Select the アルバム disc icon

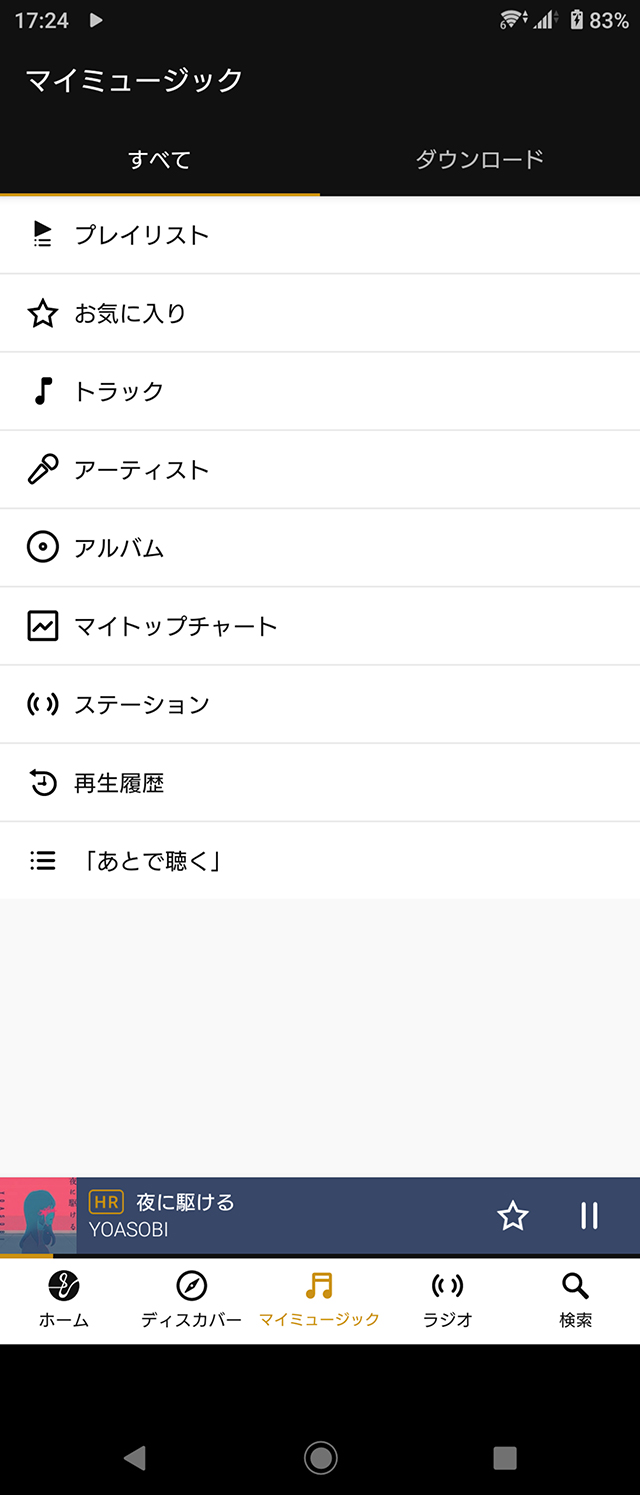(40, 547)
